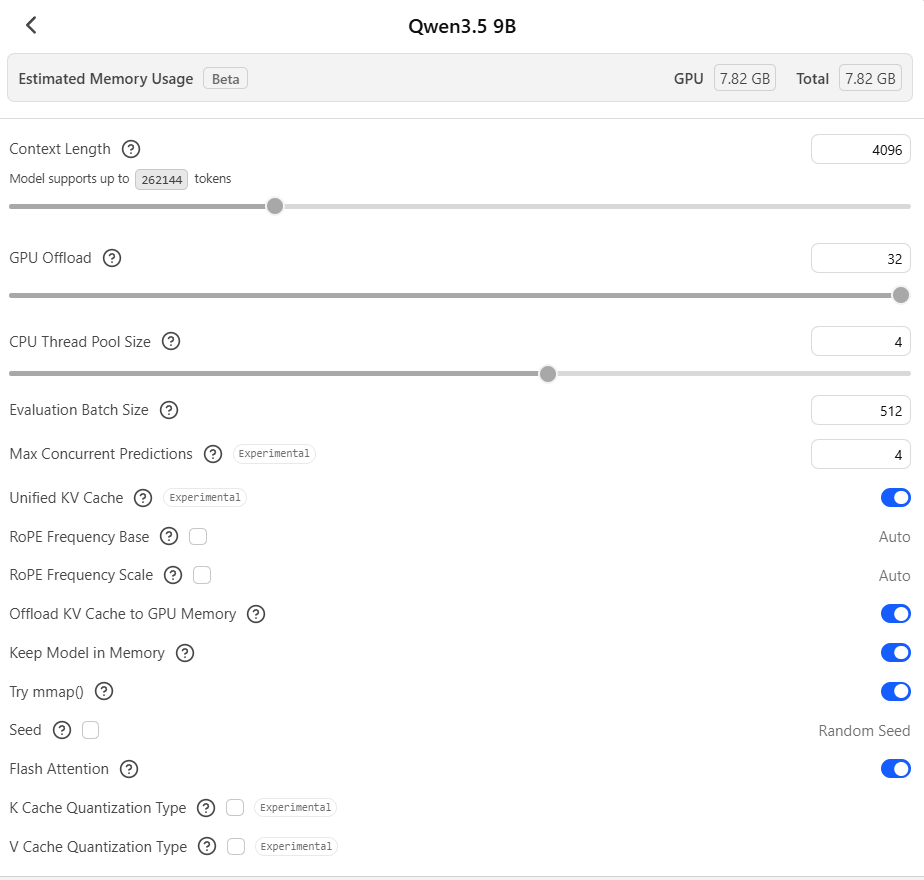Open the Offload KV Cache help icon
The width and height of the screenshot is (924, 880).
tap(255, 614)
